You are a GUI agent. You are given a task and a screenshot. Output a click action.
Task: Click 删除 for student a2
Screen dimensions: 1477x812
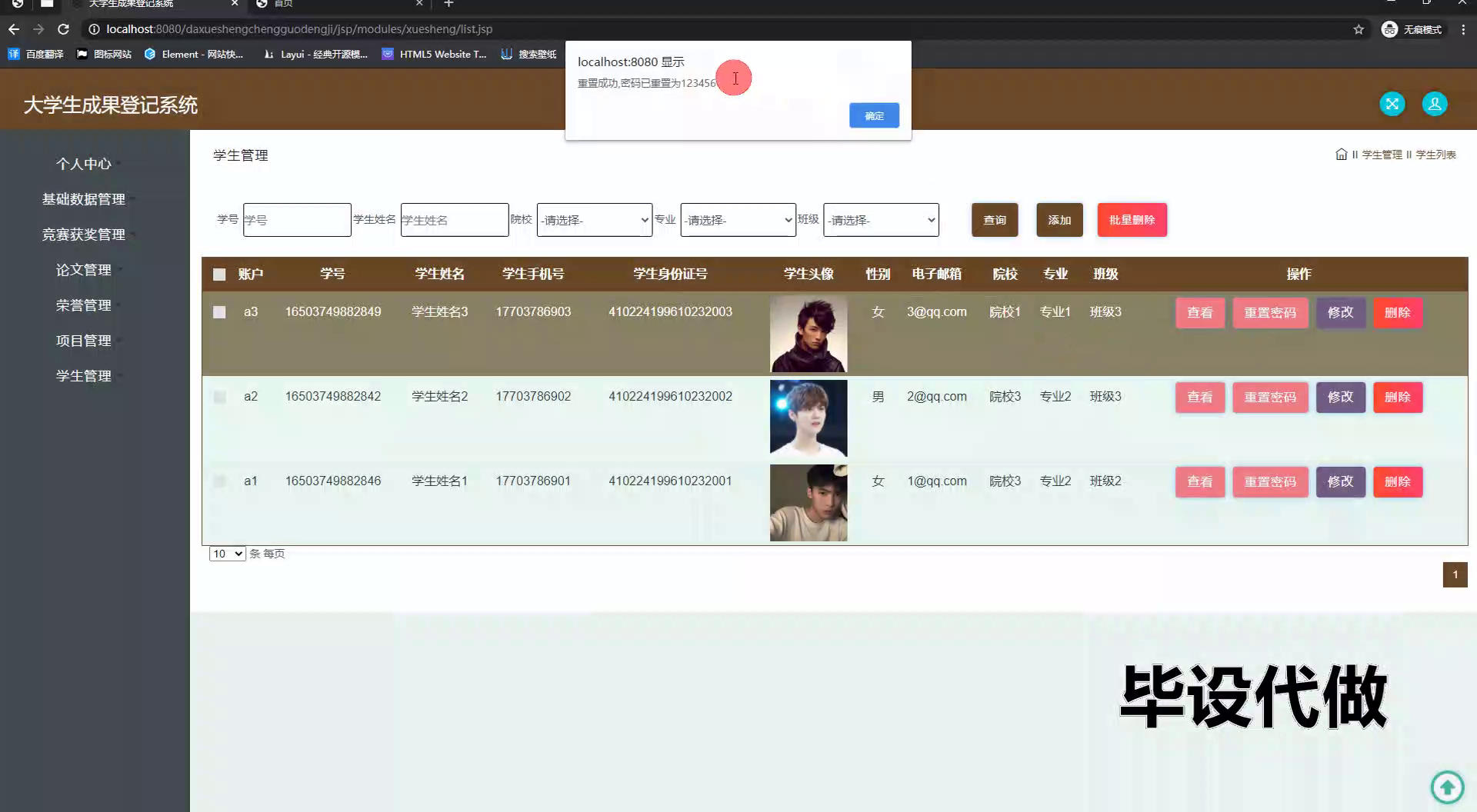1397,398
